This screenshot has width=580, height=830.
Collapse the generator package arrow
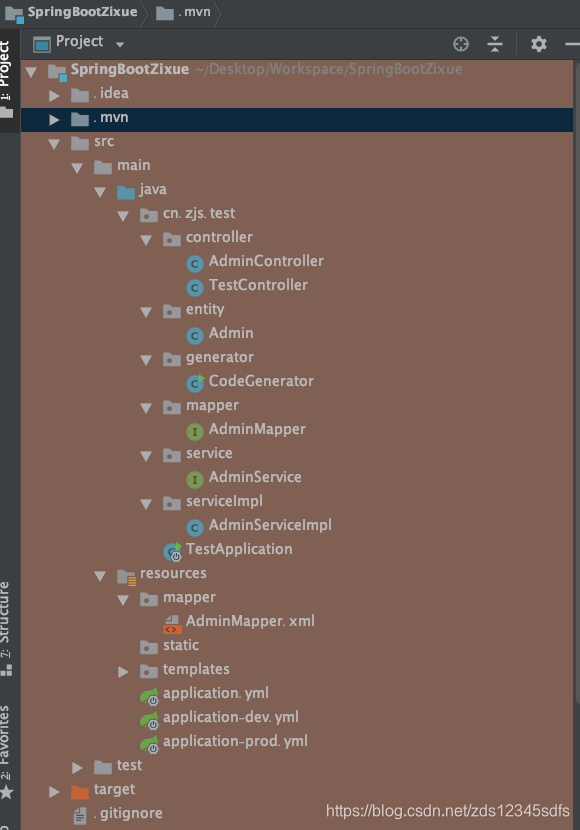point(146,360)
